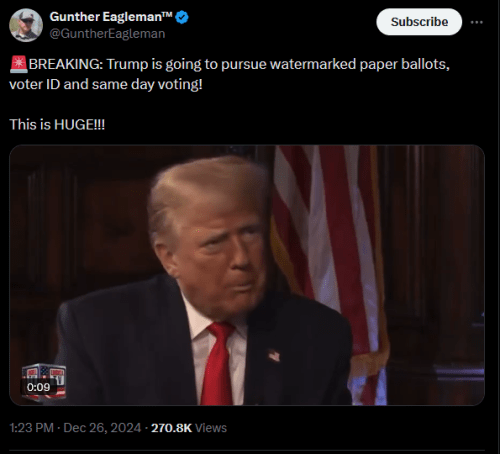Click the red siren emoji in the tweet
The image size is (500, 454).
pos(19,64)
